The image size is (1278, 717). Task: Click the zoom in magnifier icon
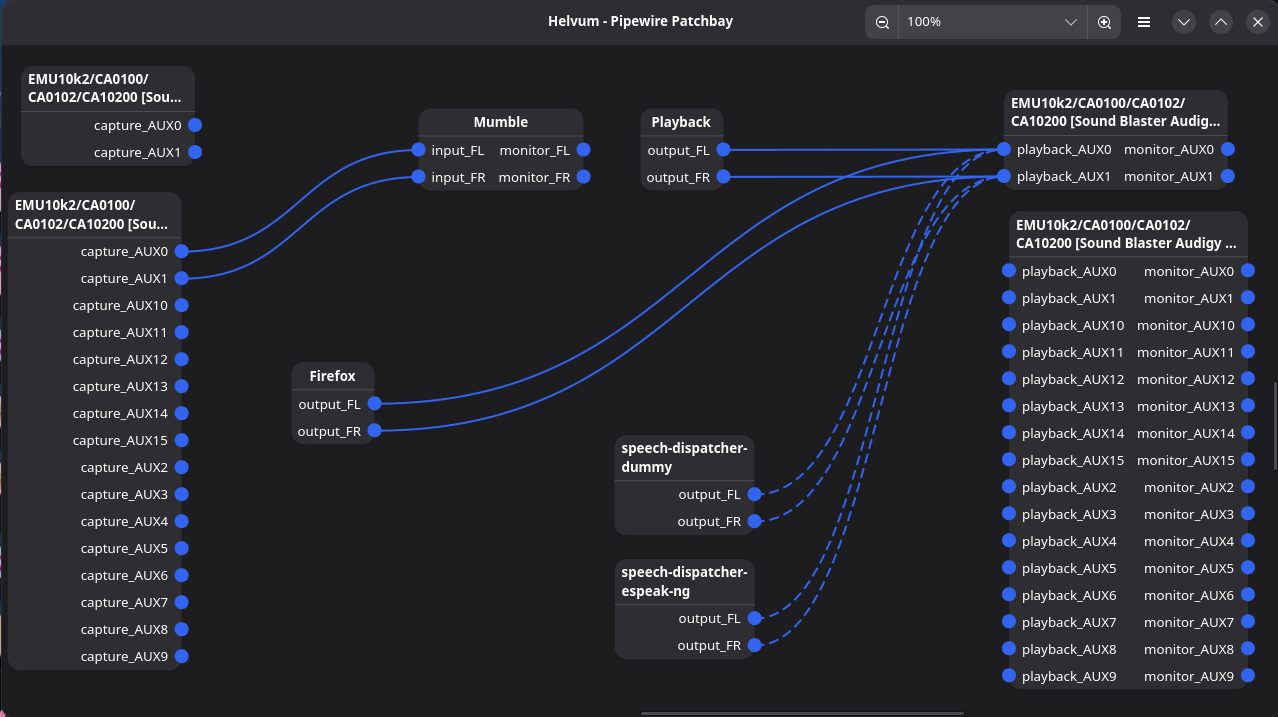[x=1104, y=22]
